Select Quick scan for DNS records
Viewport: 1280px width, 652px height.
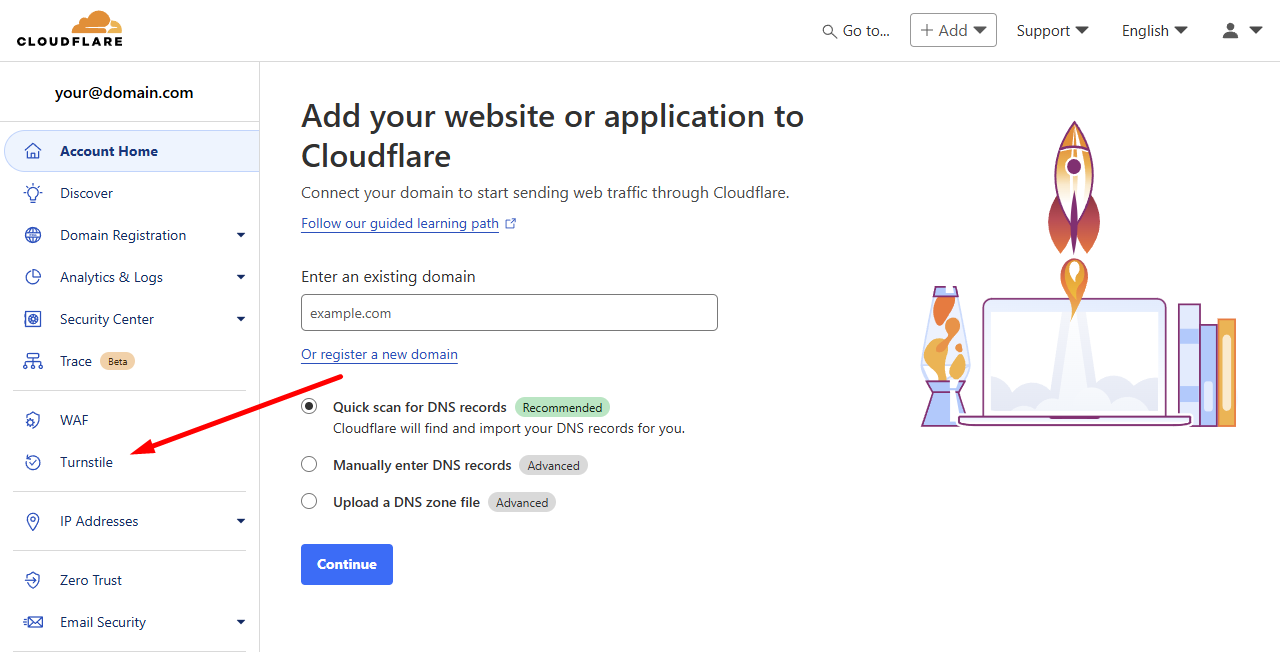(x=309, y=407)
